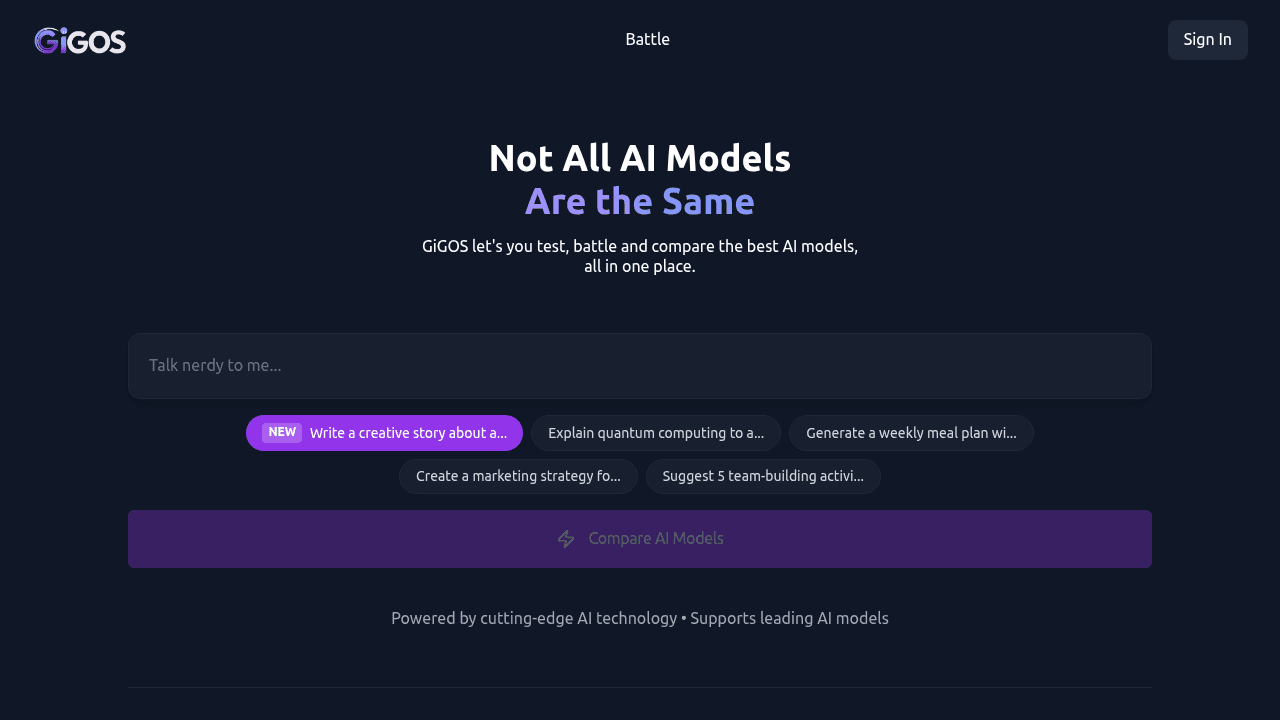
Task: Select the "Create a marketing strategy" suggestion
Action: click(x=518, y=477)
